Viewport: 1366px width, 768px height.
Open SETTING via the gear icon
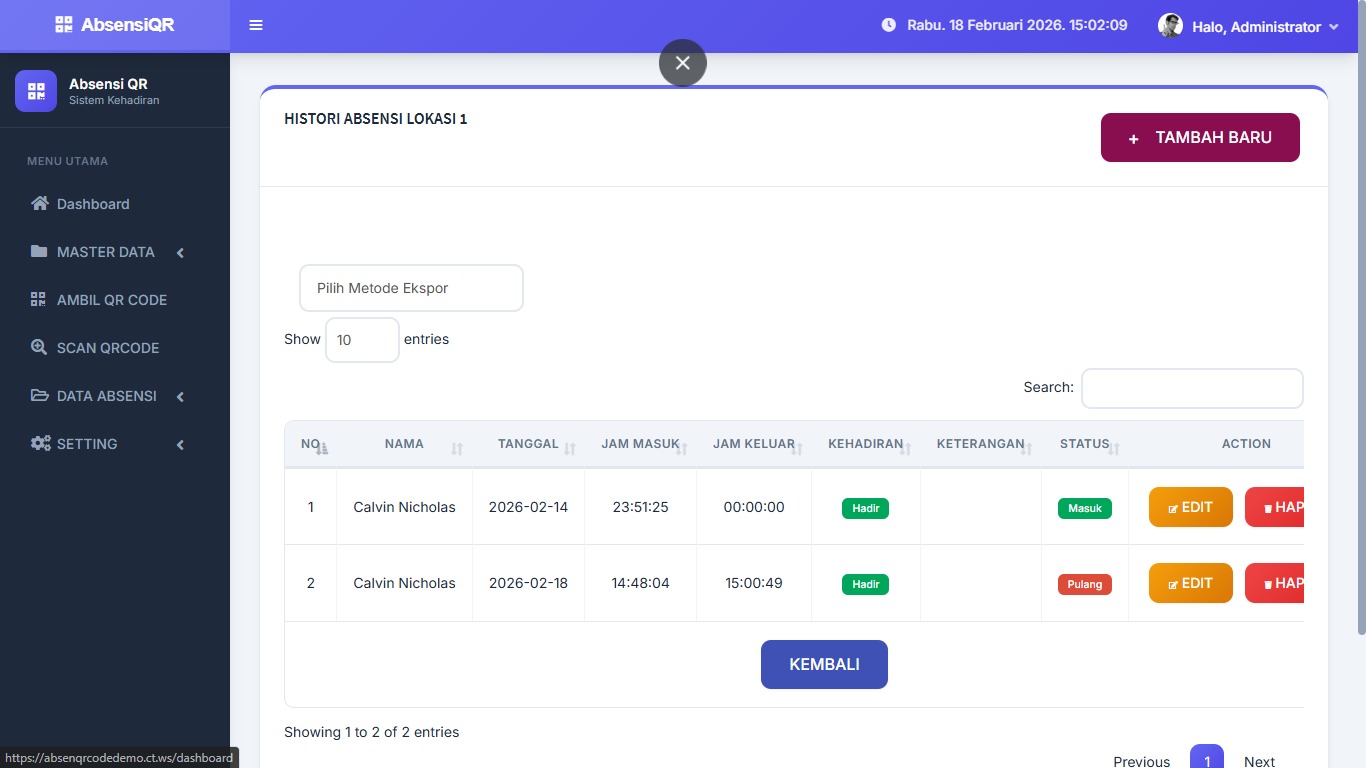click(x=38, y=443)
